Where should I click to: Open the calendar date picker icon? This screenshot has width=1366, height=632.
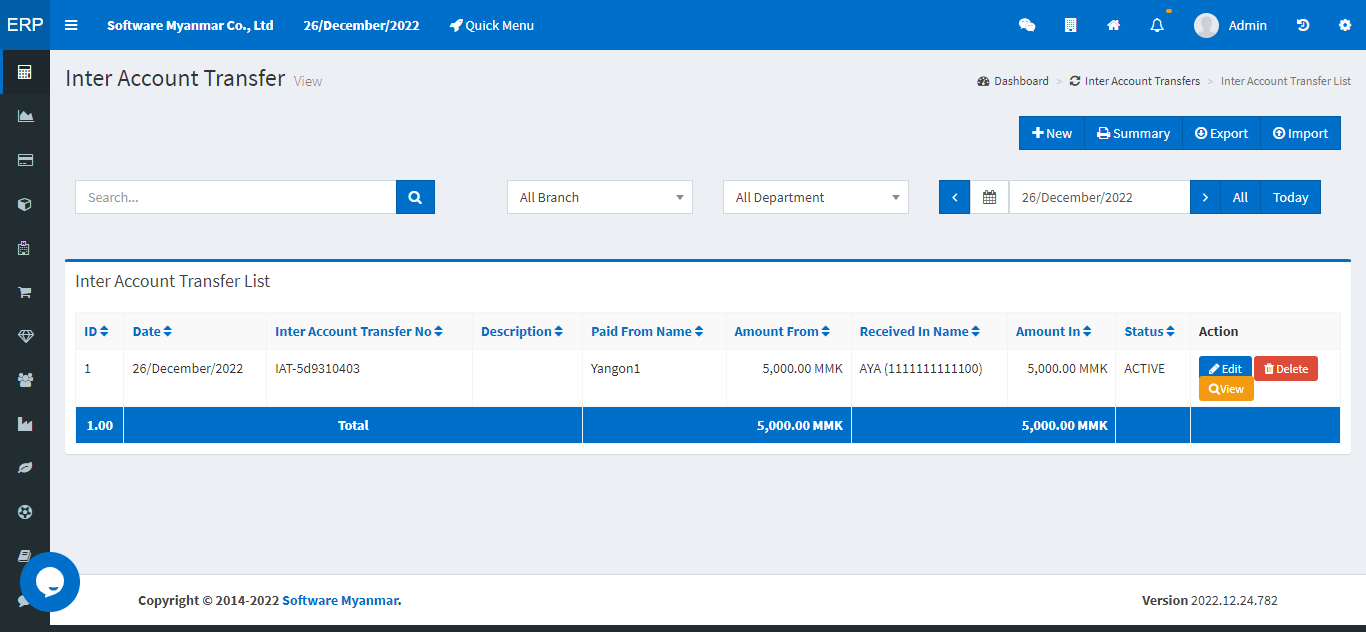989,197
